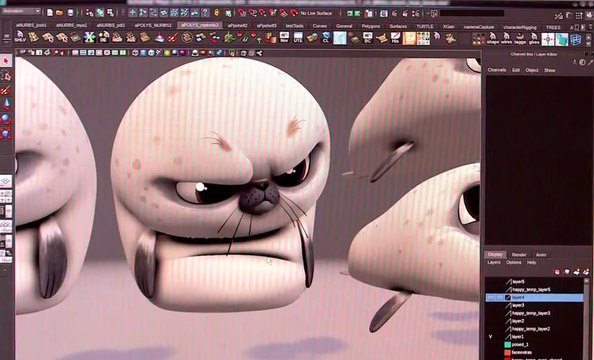Activate the Rotate tool sphere icon
The width and height of the screenshot is (594, 360).
pos(6,119)
